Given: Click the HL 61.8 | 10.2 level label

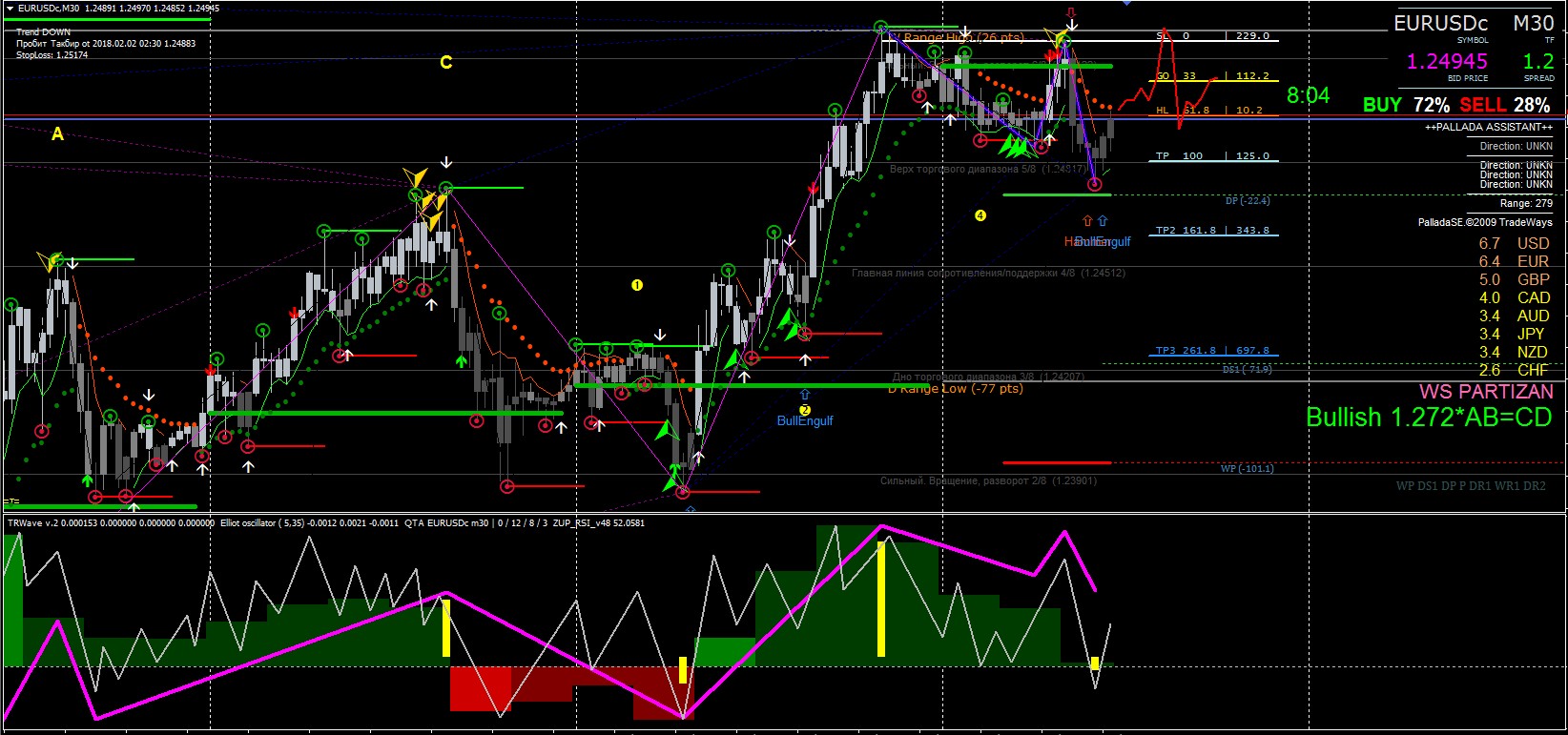Looking at the screenshot, I should pyautogui.click(x=1209, y=111).
